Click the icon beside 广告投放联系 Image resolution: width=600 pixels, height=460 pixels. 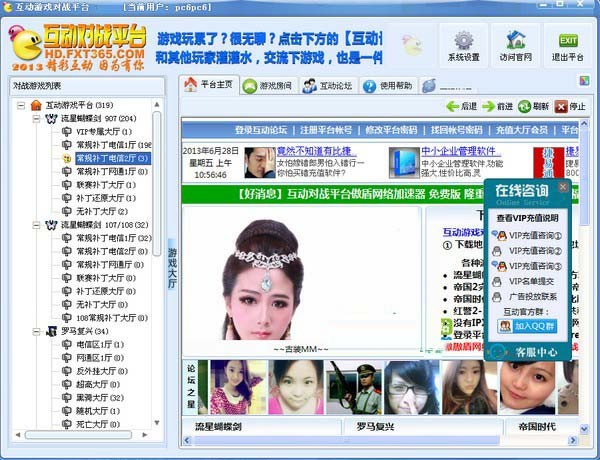[497, 297]
